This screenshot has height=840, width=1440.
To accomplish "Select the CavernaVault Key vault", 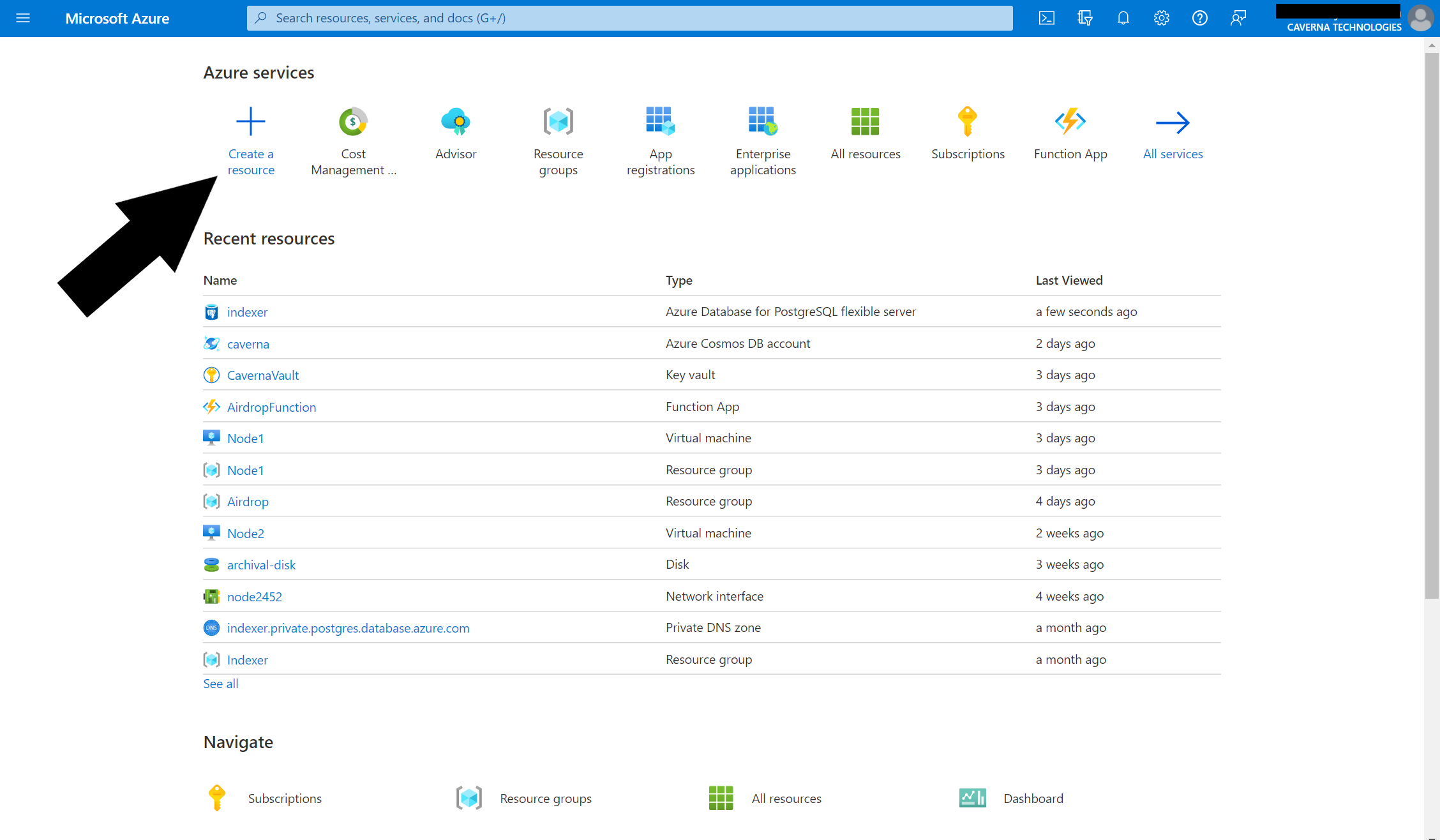I will [263, 374].
